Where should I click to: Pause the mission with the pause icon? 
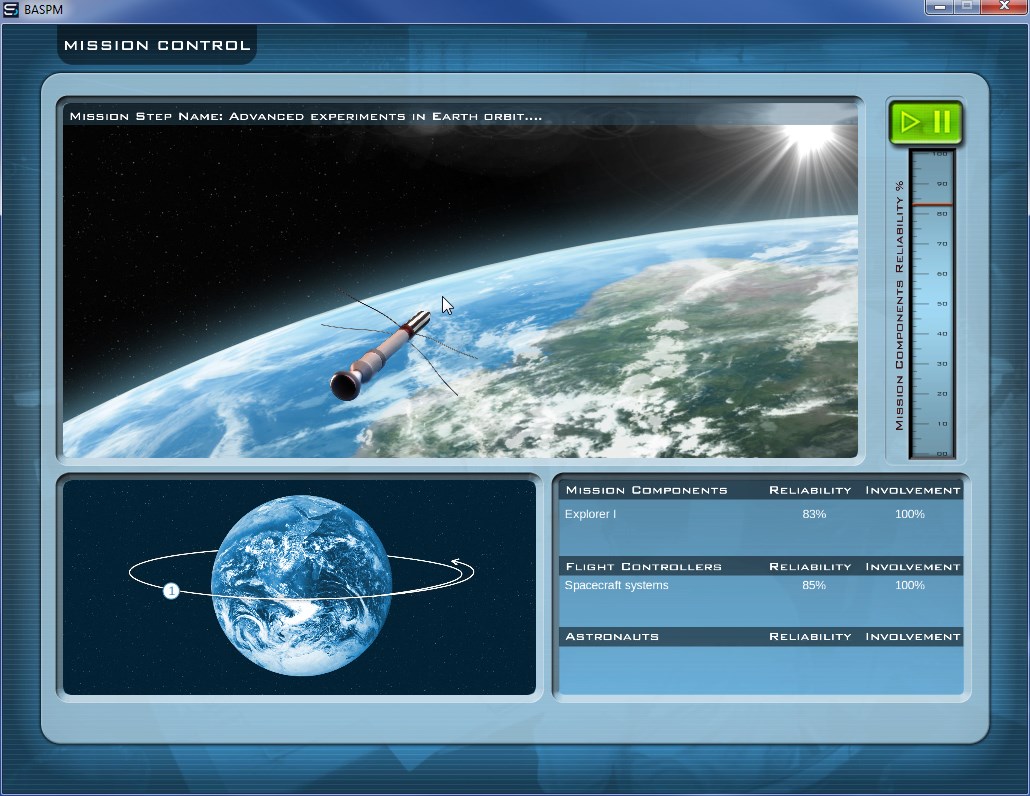coord(942,122)
